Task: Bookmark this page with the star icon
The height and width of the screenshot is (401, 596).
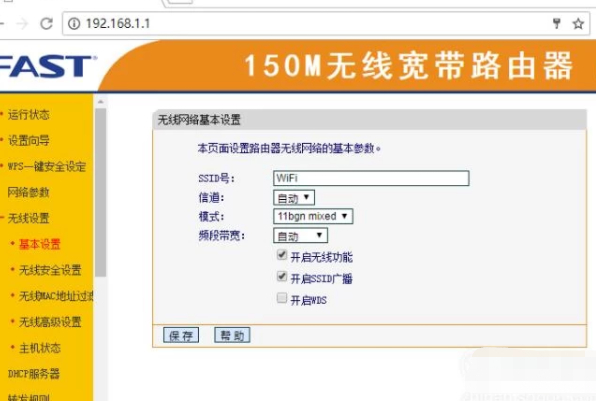Action: click(x=578, y=24)
